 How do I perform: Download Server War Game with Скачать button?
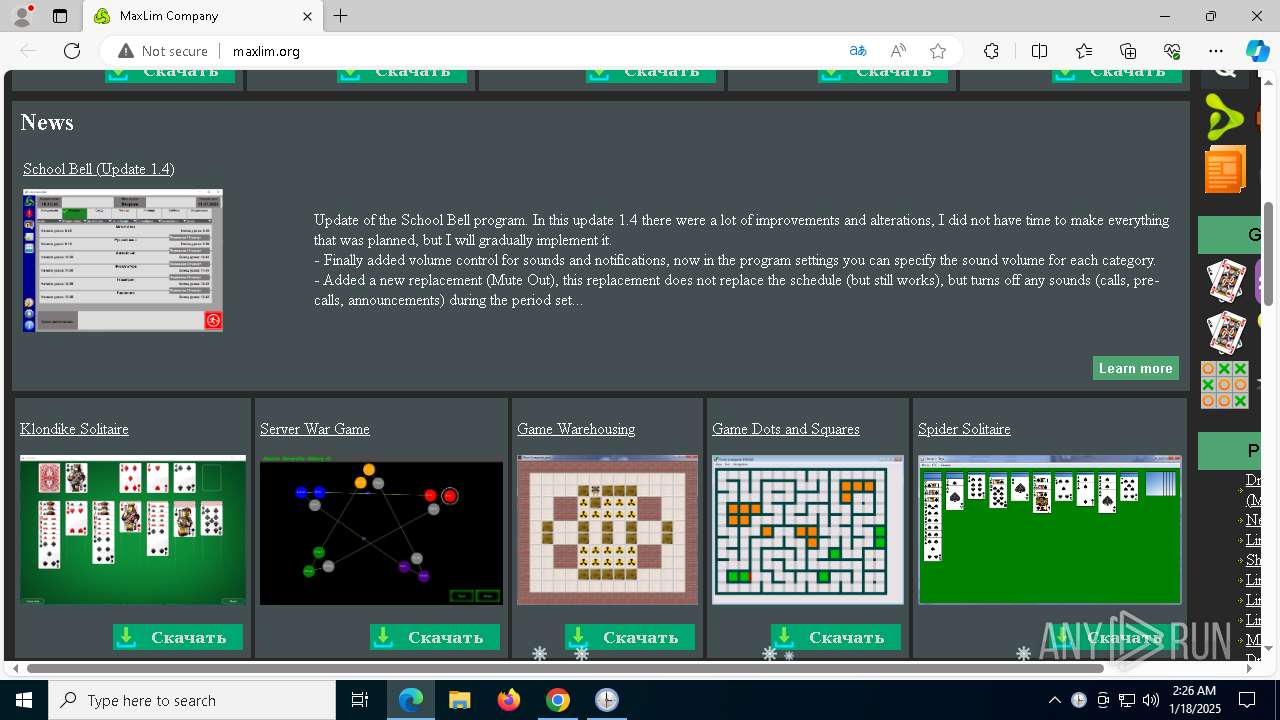(435, 637)
